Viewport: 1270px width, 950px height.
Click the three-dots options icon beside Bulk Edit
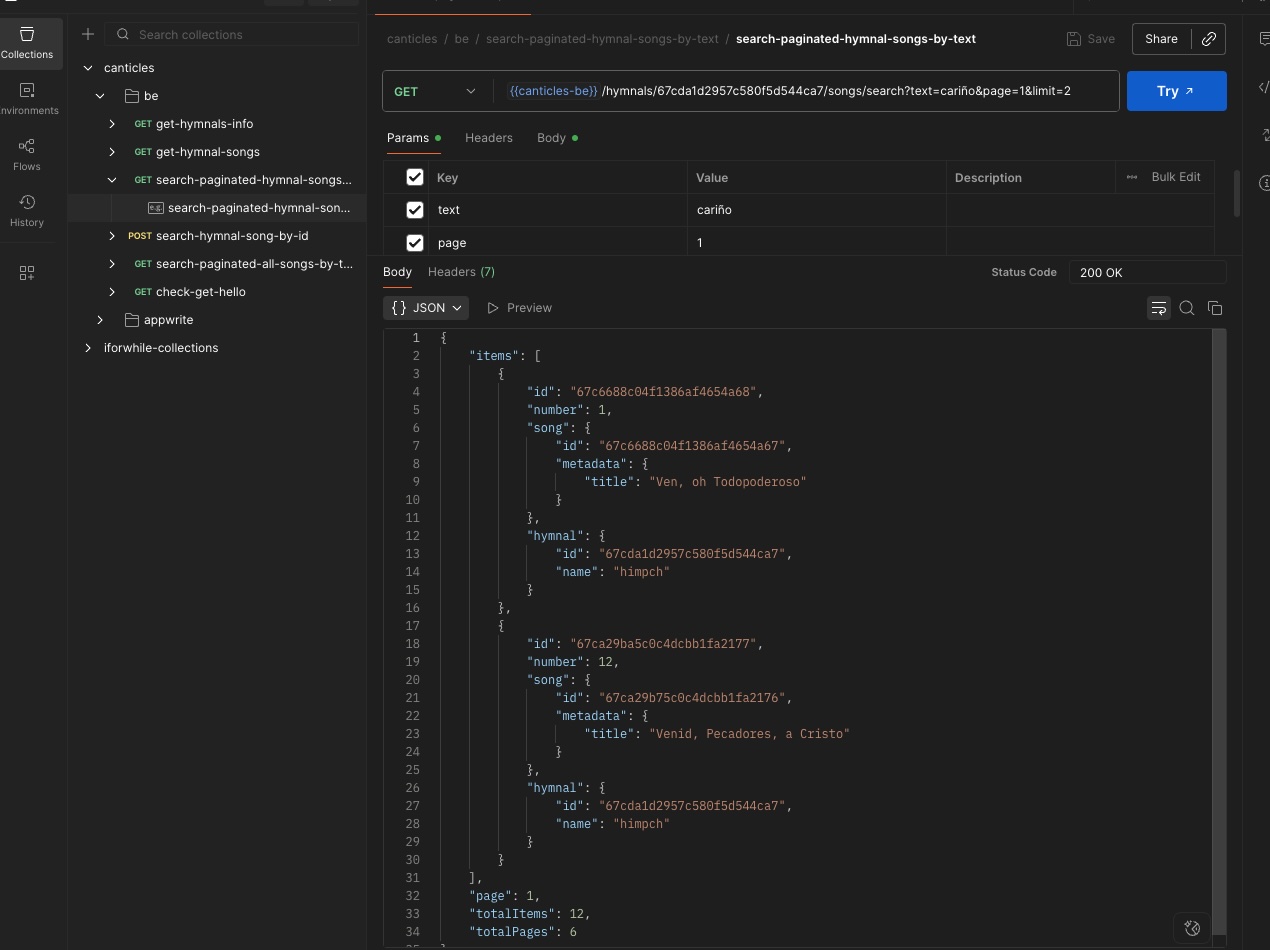[1132, 177]
